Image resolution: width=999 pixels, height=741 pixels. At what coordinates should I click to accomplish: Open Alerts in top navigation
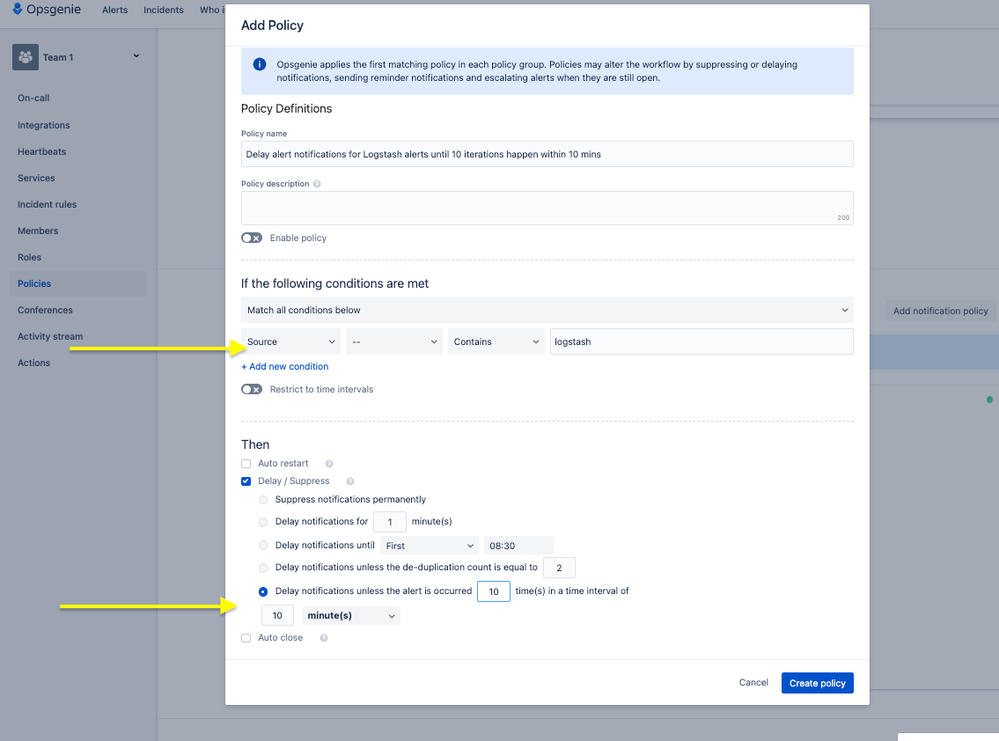(x=115, y=10)
